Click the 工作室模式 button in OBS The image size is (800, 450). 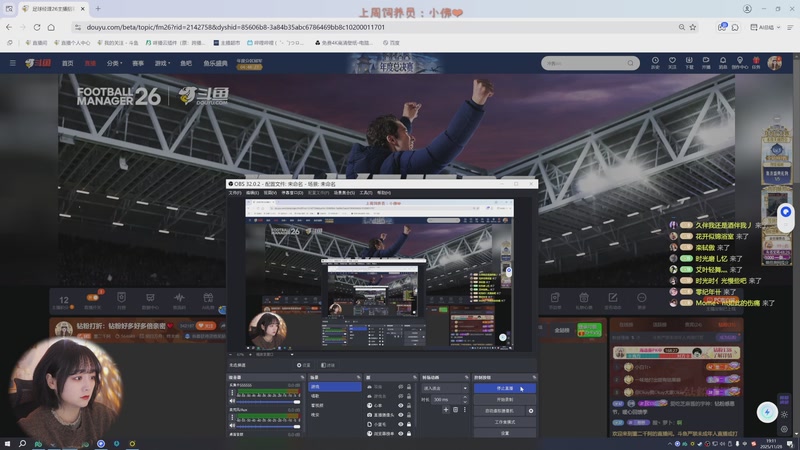tap(505, 422)
